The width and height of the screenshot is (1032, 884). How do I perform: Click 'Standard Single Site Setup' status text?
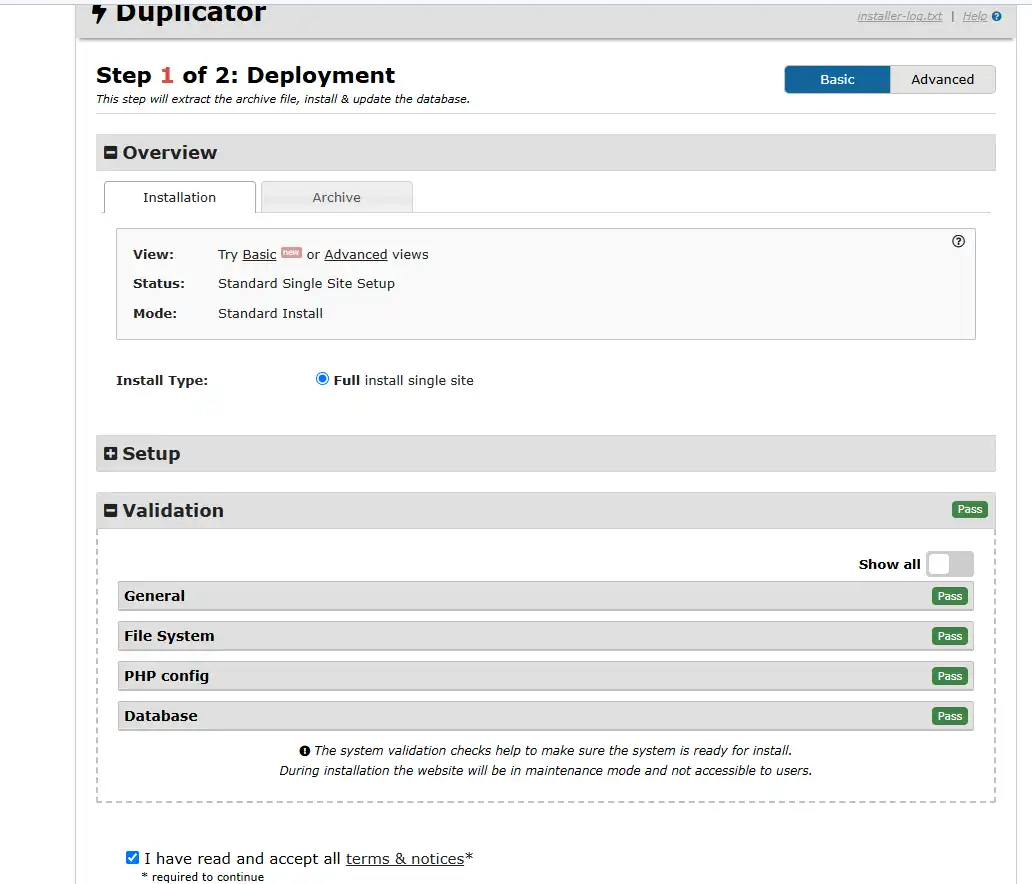[306, 284]
